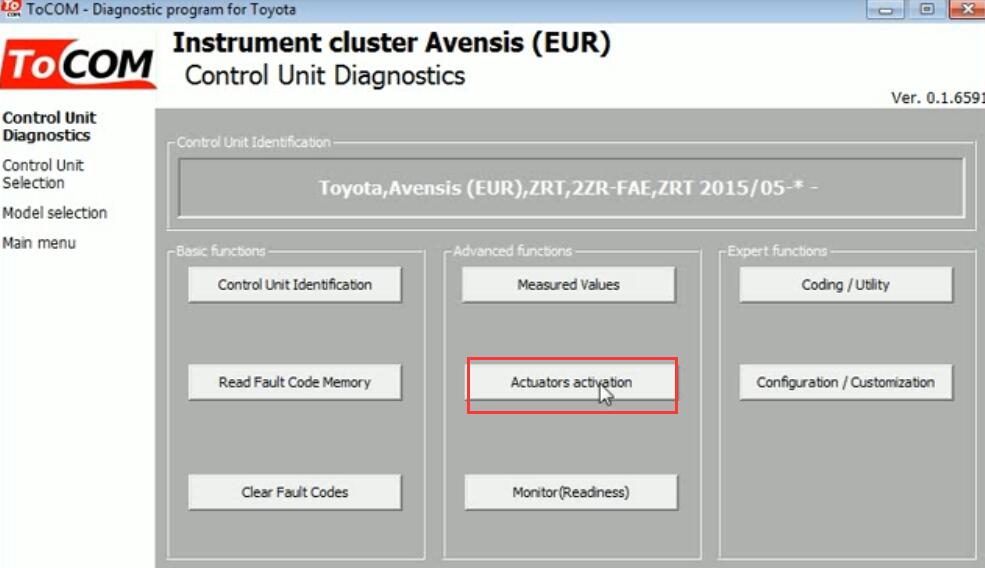985x568 pixels.
Task: Open Coding / Utility
Action: (x=846, y=285)
